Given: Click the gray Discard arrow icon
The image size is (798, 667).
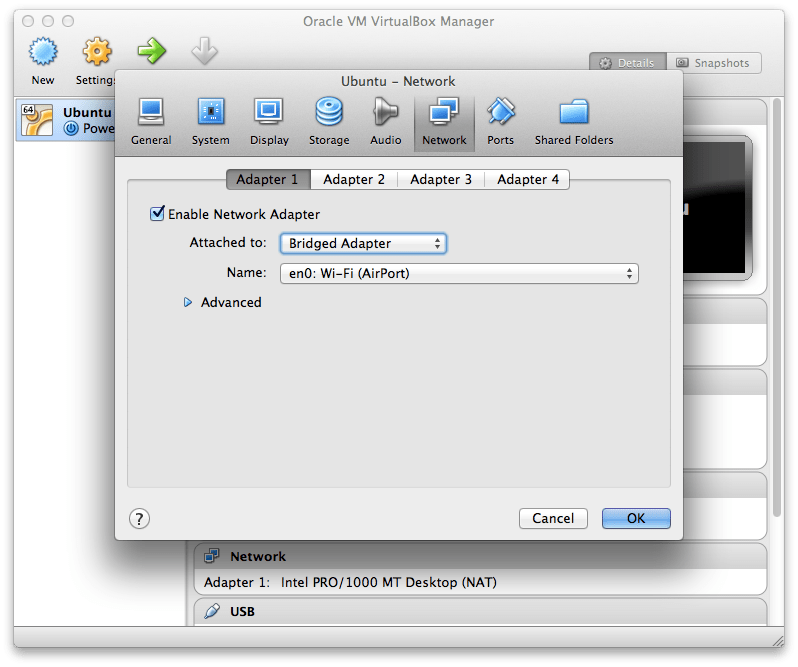Looking at the screenshot, I should click(205, 51).
